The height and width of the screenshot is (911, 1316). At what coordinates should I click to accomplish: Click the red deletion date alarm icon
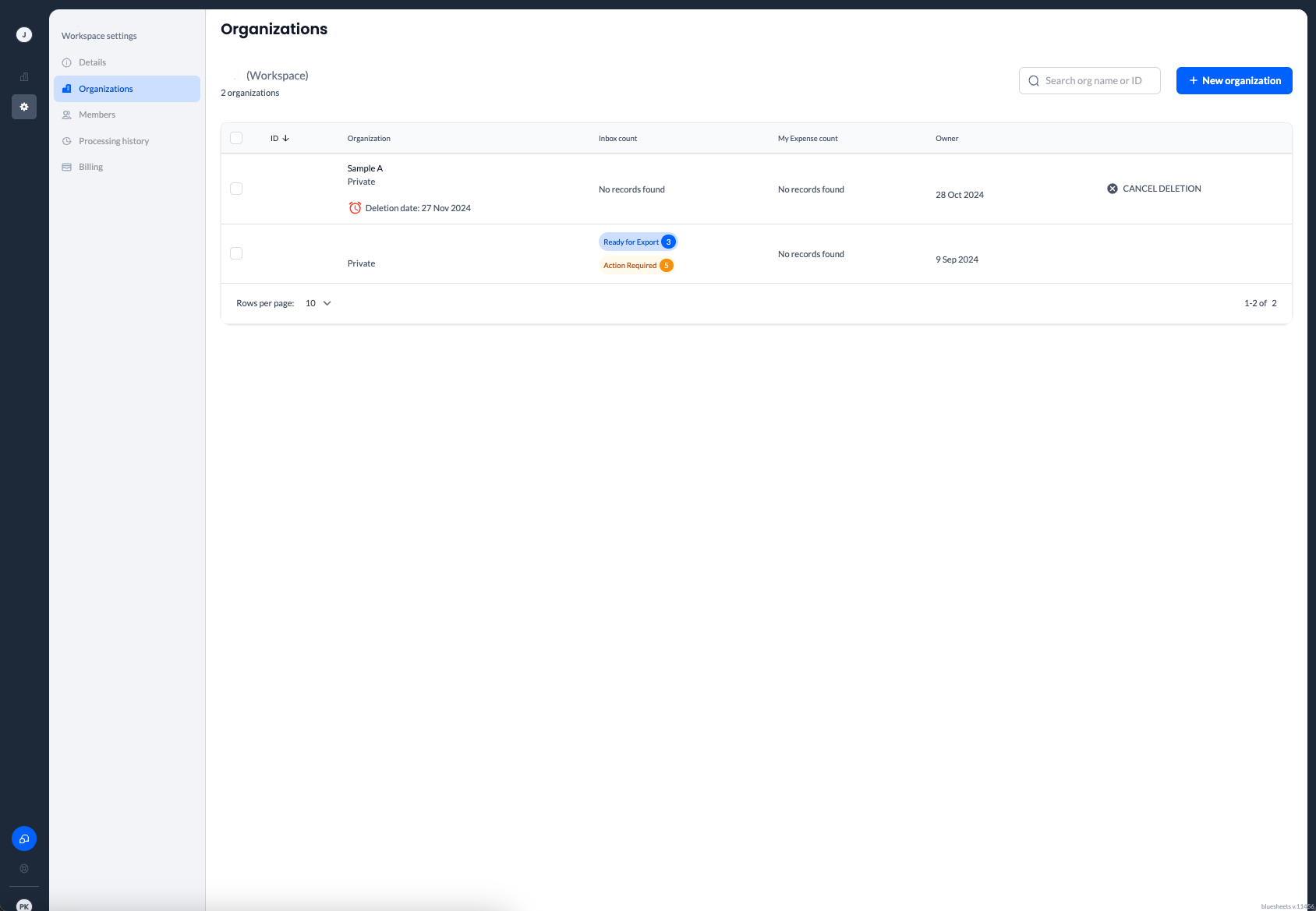355,208
